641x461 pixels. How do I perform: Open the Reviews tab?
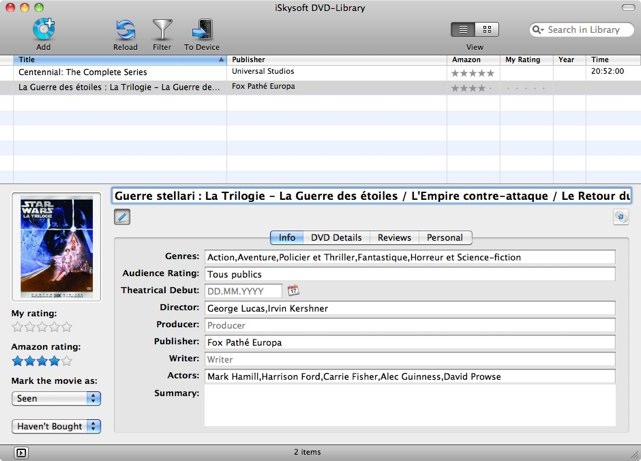tap(394, 238)
